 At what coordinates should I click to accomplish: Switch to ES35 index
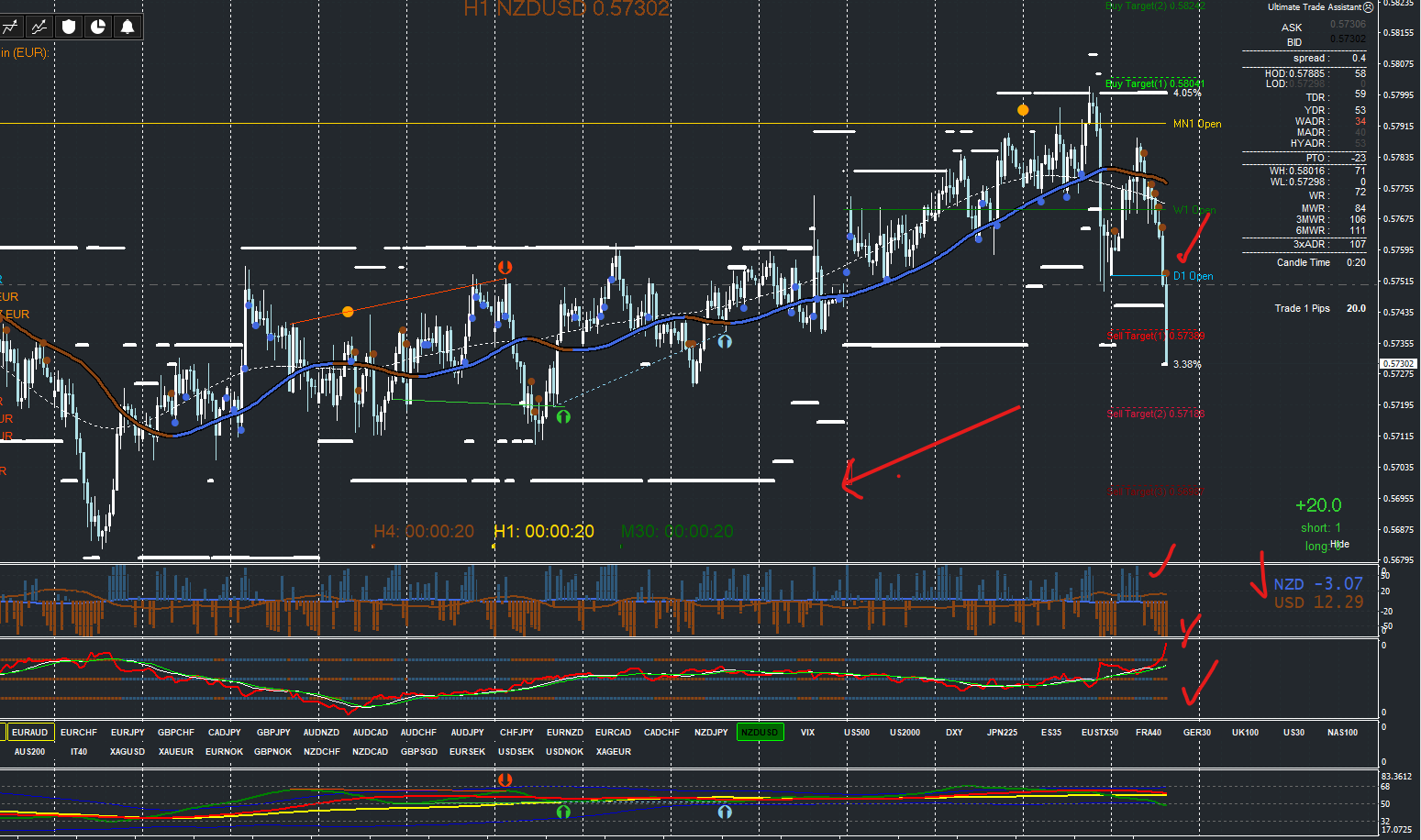pos(1051,732)
